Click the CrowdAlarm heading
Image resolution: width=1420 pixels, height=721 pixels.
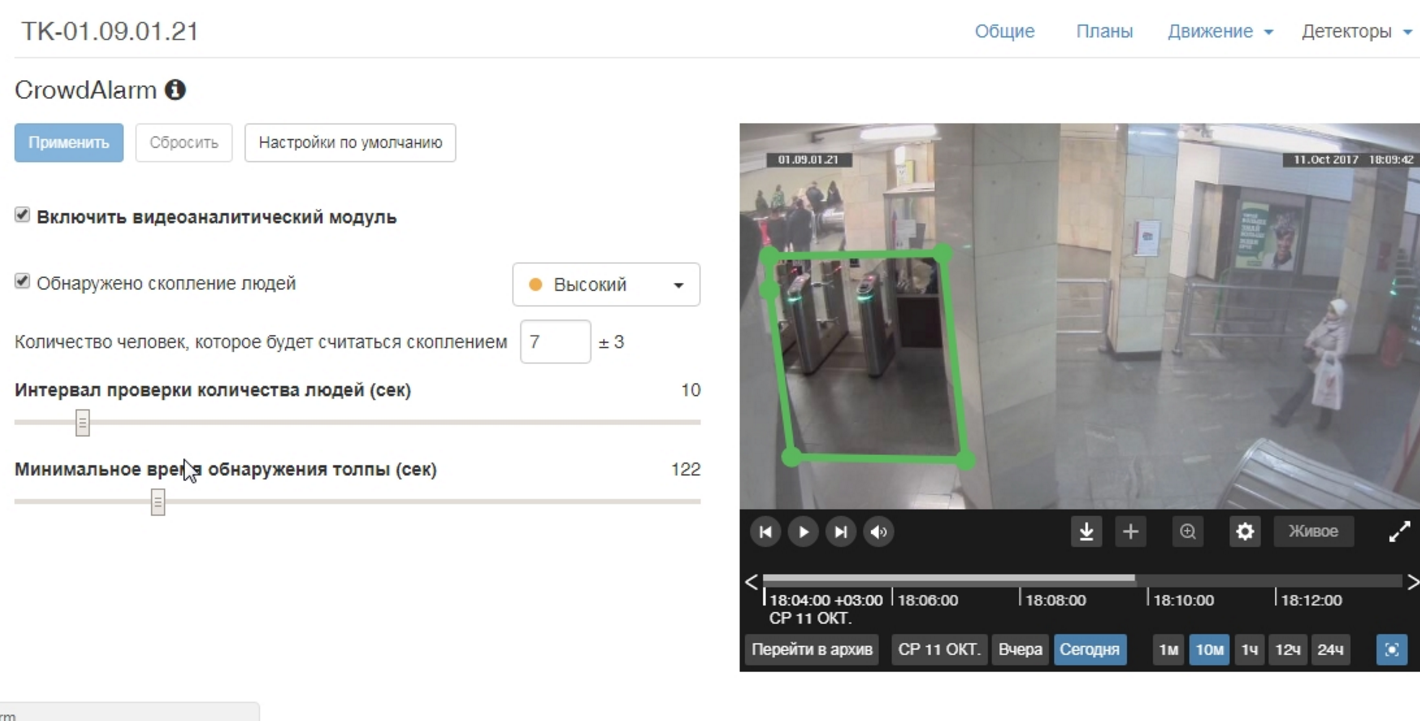click(x=86, y=90)
